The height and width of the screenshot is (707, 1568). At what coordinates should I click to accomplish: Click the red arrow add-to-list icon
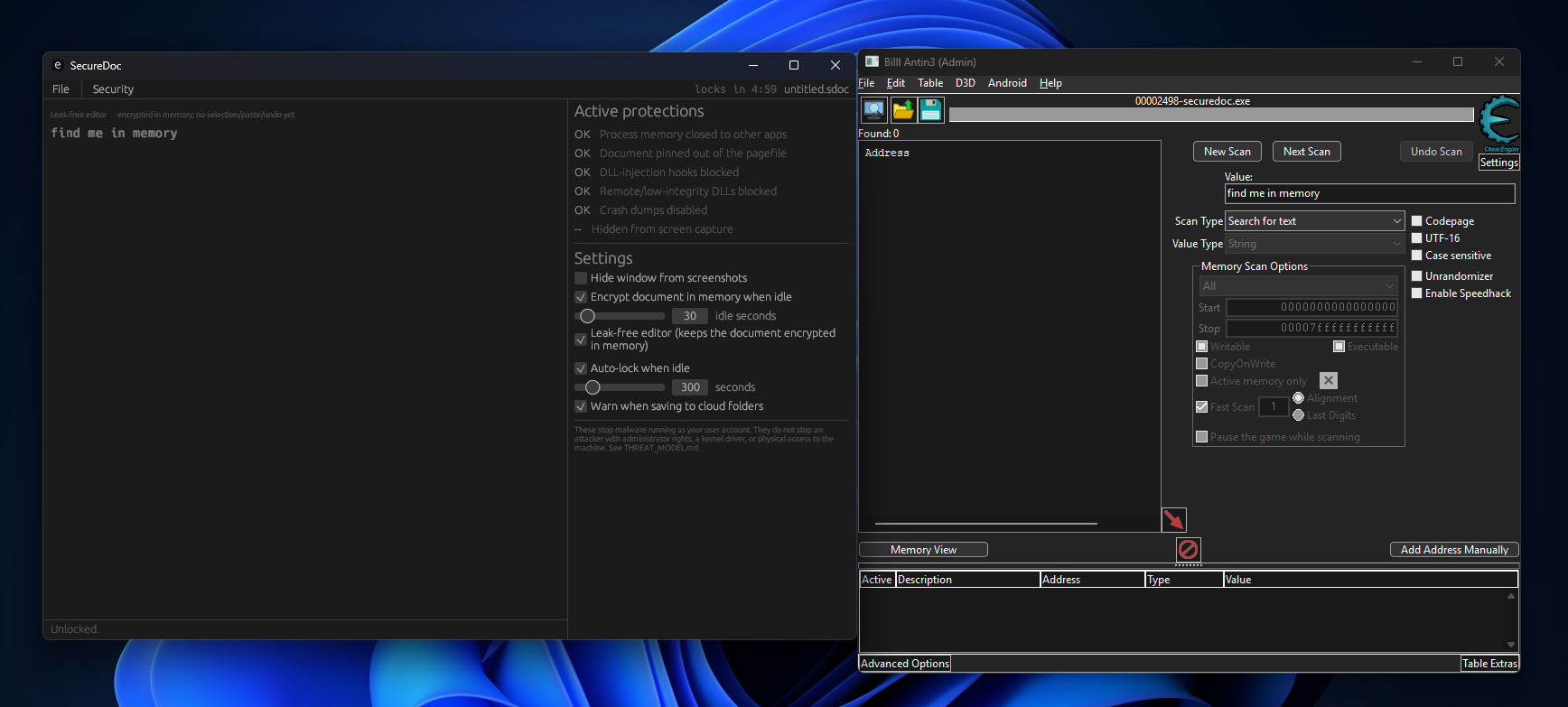(x=1173, y=519)
